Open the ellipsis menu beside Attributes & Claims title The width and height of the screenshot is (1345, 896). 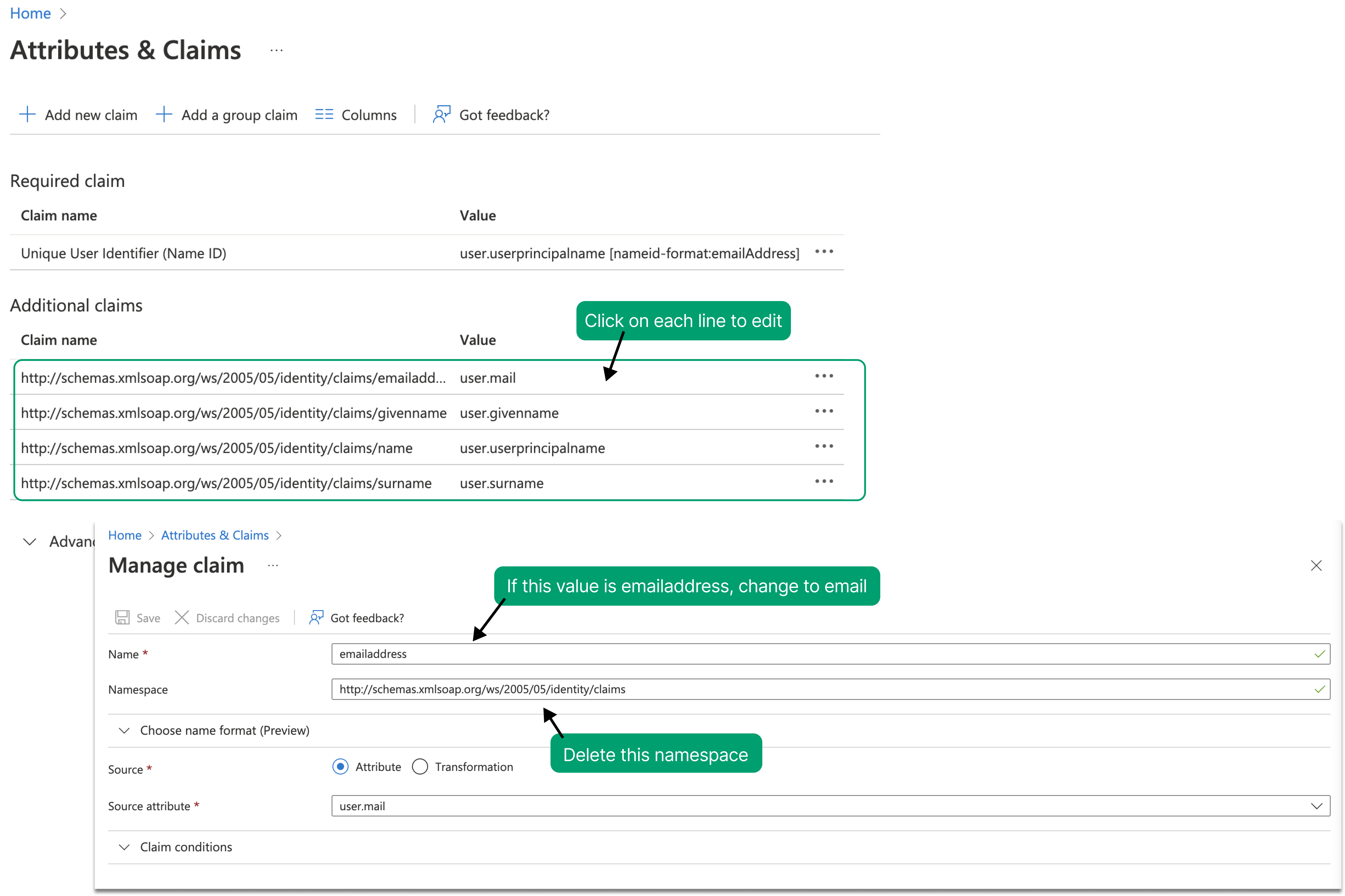pos(276,50)
